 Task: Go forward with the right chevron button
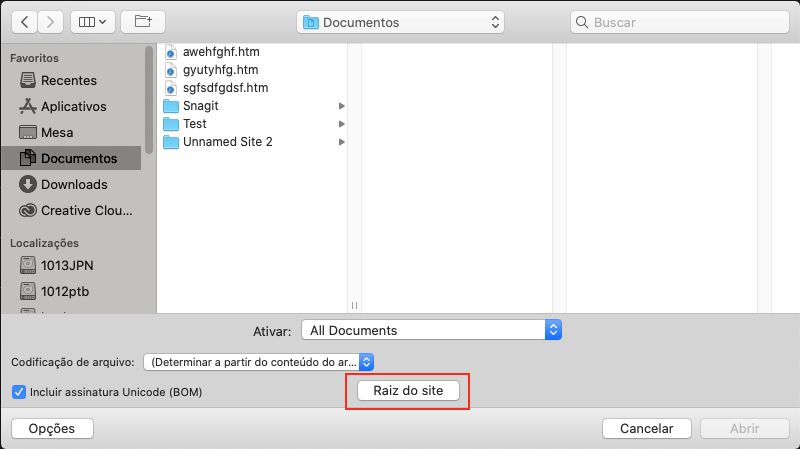pos(50,22)
